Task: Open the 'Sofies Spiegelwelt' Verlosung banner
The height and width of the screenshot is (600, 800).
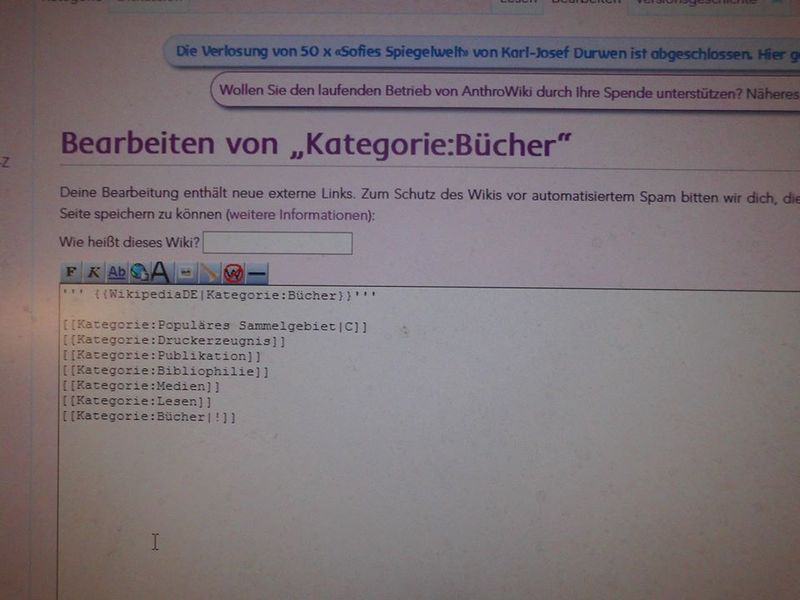Action: click(x=482, y=53)
